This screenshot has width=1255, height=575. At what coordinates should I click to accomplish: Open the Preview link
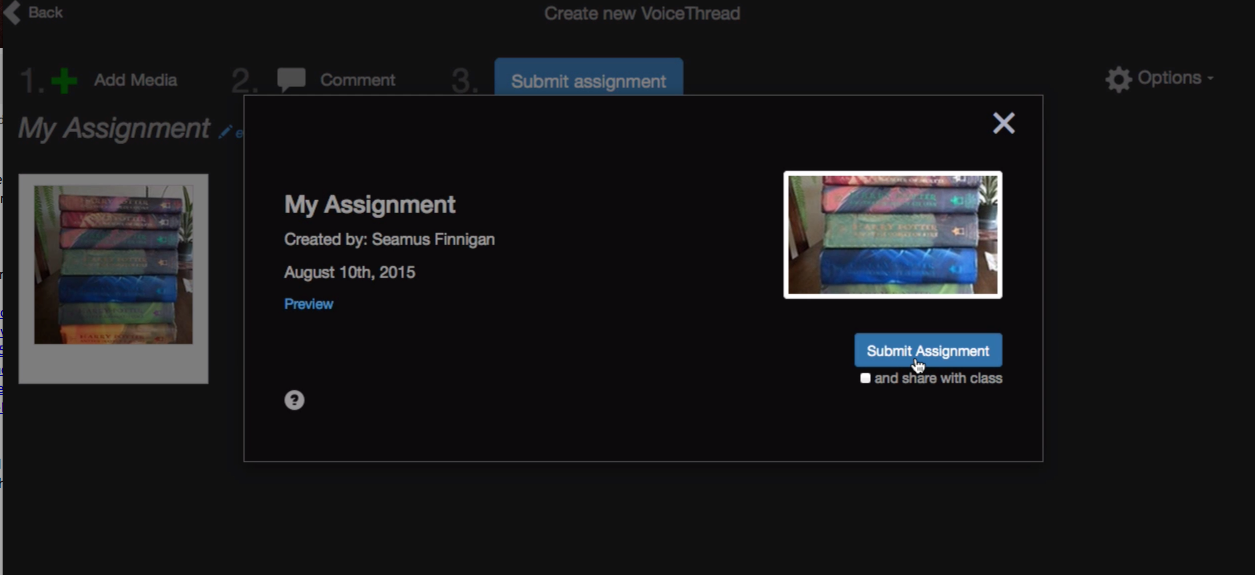308,304
